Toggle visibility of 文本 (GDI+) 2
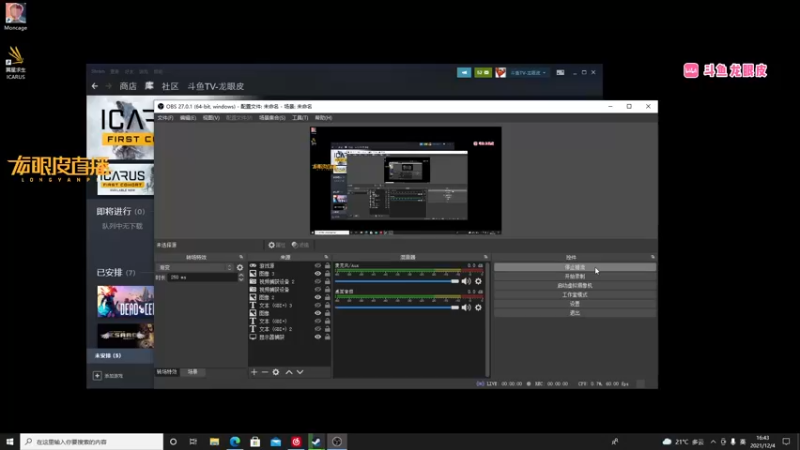 pyautogui.click(x=317, y=329)
